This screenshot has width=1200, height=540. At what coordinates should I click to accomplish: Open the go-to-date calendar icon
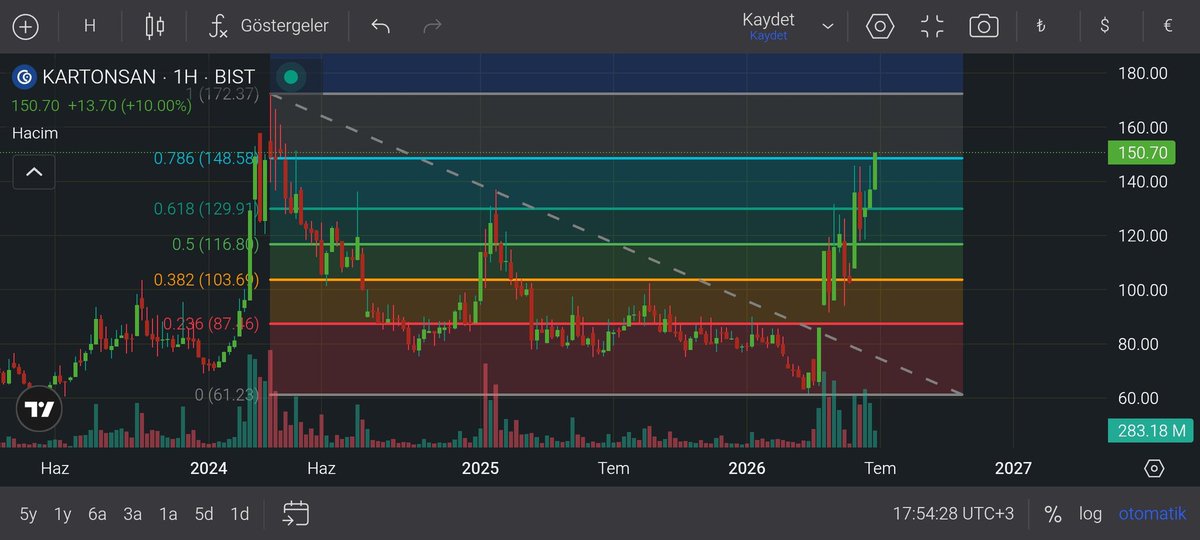(295, 514)
